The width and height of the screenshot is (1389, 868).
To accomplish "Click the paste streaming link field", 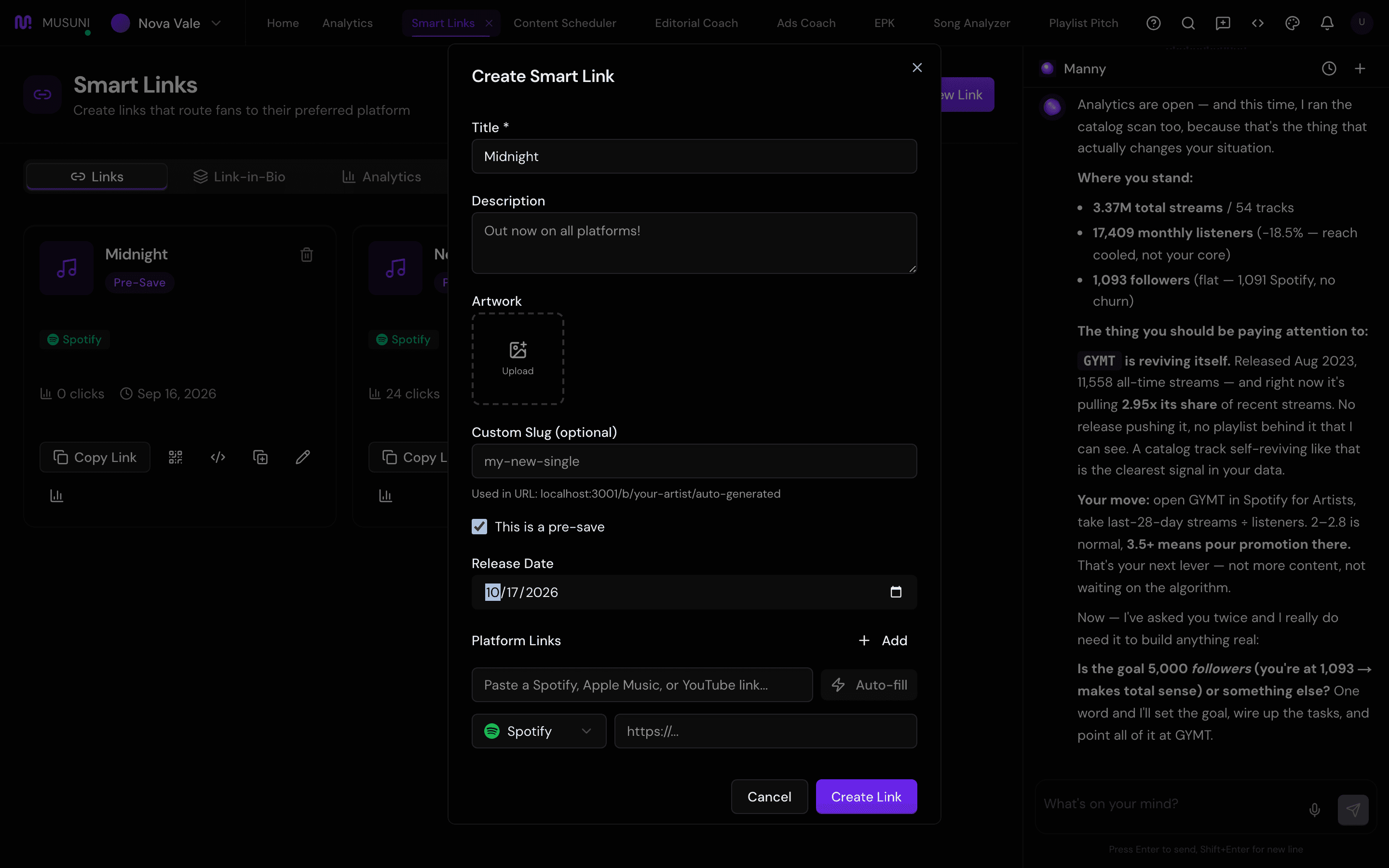I will click(642, 684).
